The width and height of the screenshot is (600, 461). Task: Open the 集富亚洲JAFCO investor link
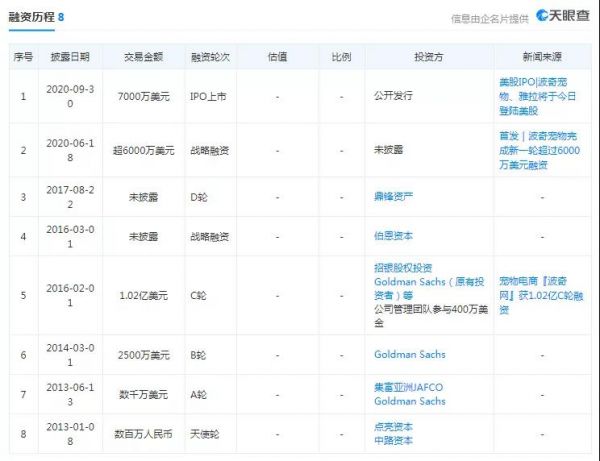[408, 388]
